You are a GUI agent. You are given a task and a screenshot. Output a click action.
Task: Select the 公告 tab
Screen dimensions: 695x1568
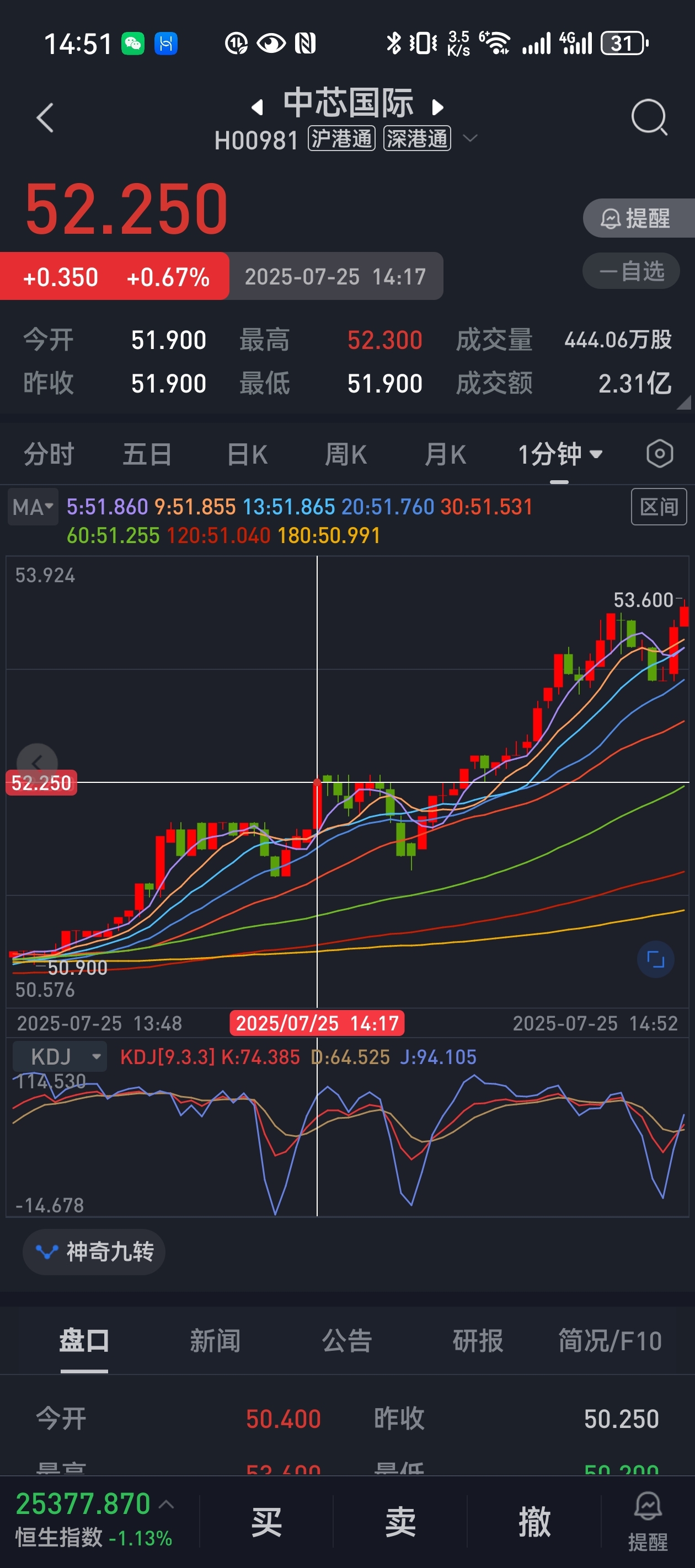[x=346, y=1340]
